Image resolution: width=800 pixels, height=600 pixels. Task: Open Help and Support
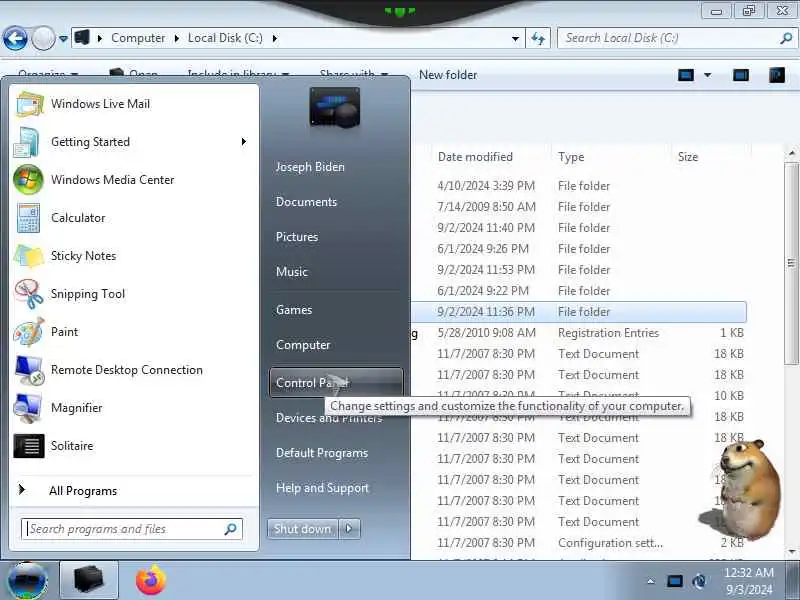click(x=322, y=488)
